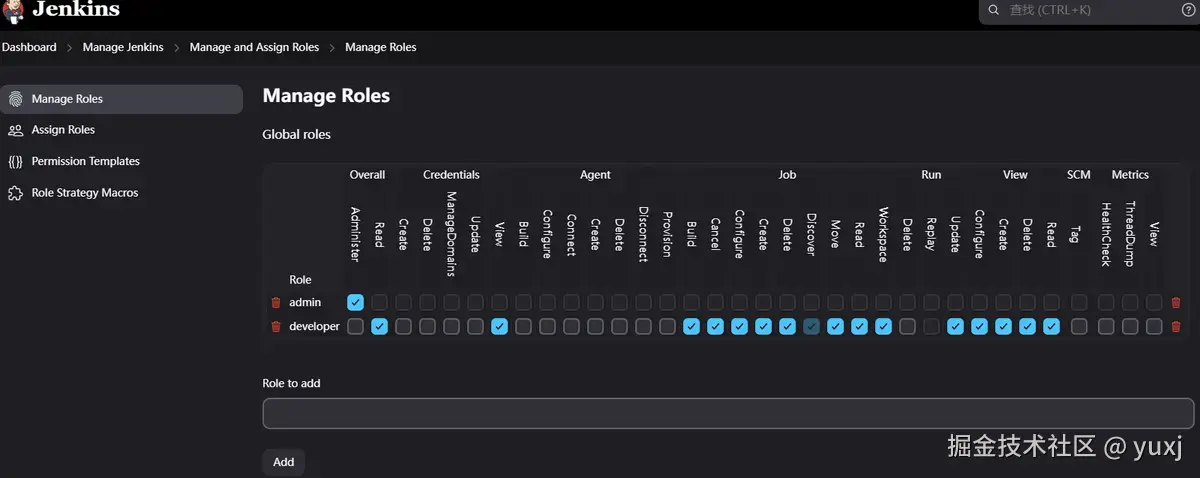Toggle developer's Overall Read checkbox

379,326
